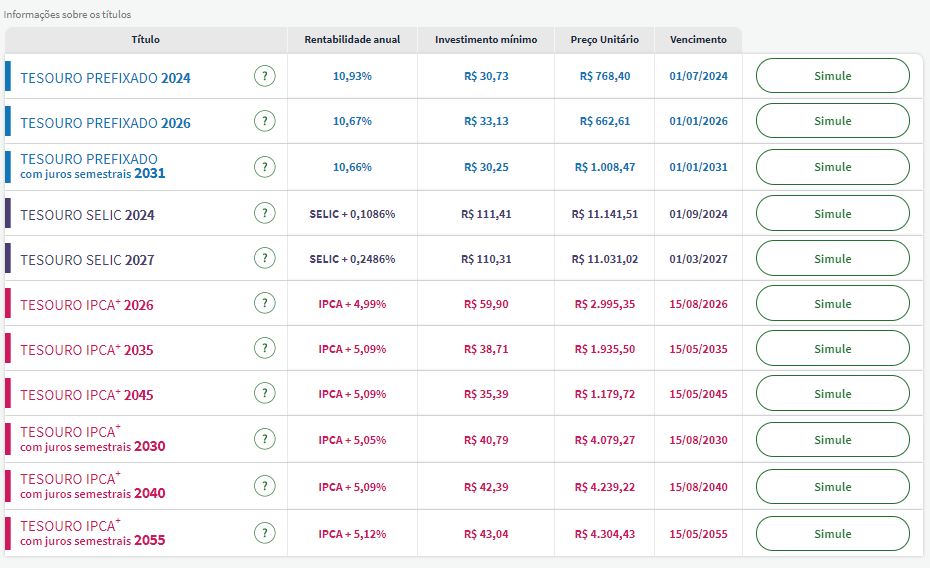Click the SELIC + 0,2486% value
Image resolution: width=930 pixels, height=568 pixels.
pyautogui.click(x=352, y=259)
